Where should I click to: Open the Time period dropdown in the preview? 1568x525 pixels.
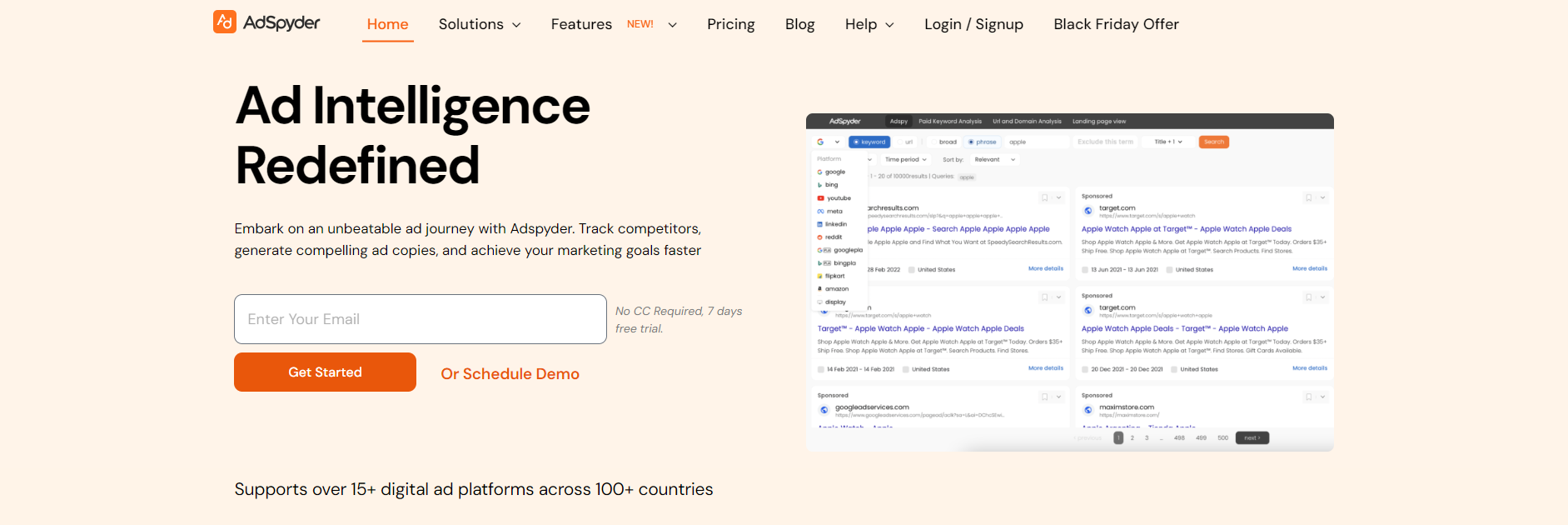906,159
